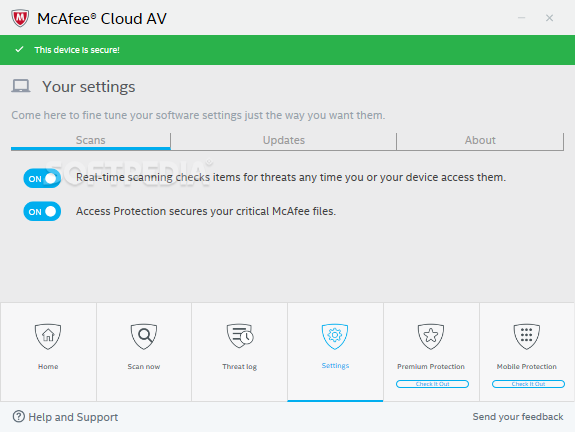The width and height of the screenshot is (575, 432).
Task: Click the Scan now magnifier icon
Action: (144, 336)
